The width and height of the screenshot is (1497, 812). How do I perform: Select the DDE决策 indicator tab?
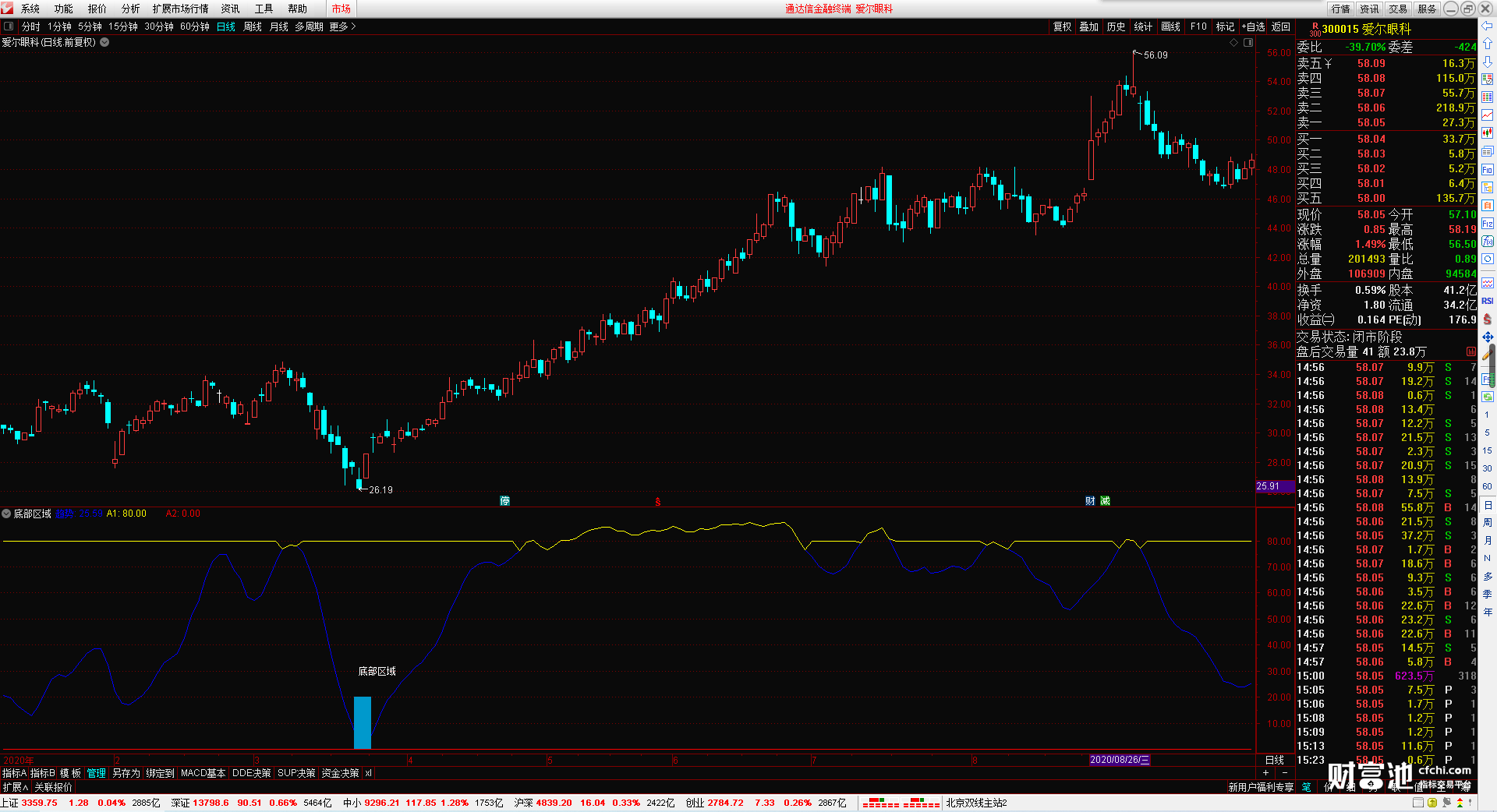point(252,773)
